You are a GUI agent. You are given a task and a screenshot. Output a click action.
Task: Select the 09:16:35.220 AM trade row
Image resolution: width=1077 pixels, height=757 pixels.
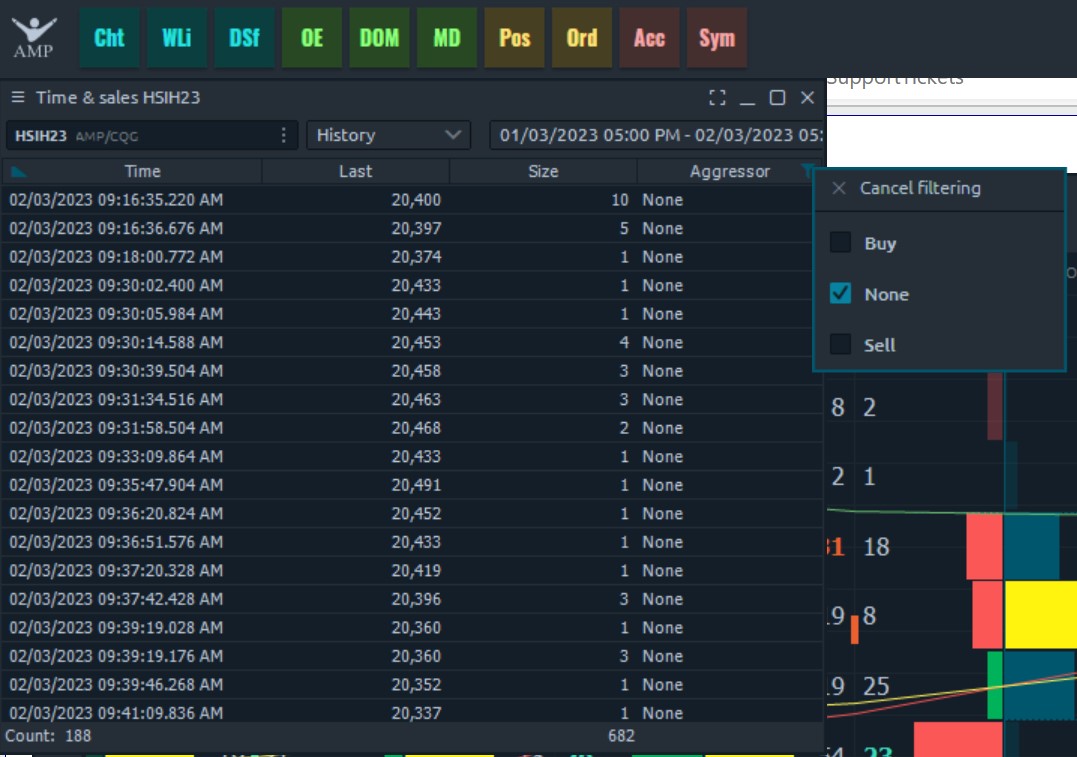412,200
